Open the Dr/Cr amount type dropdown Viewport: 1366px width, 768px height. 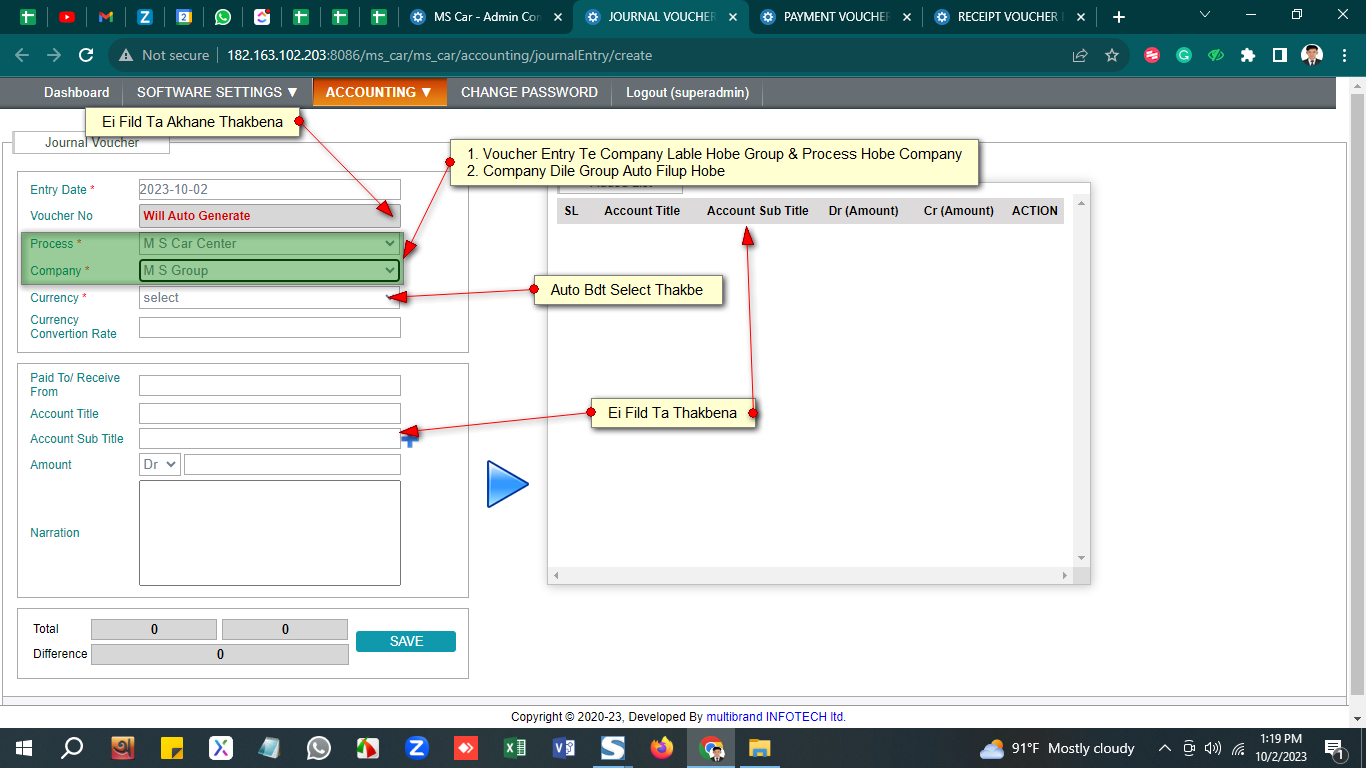pos(160,464)
